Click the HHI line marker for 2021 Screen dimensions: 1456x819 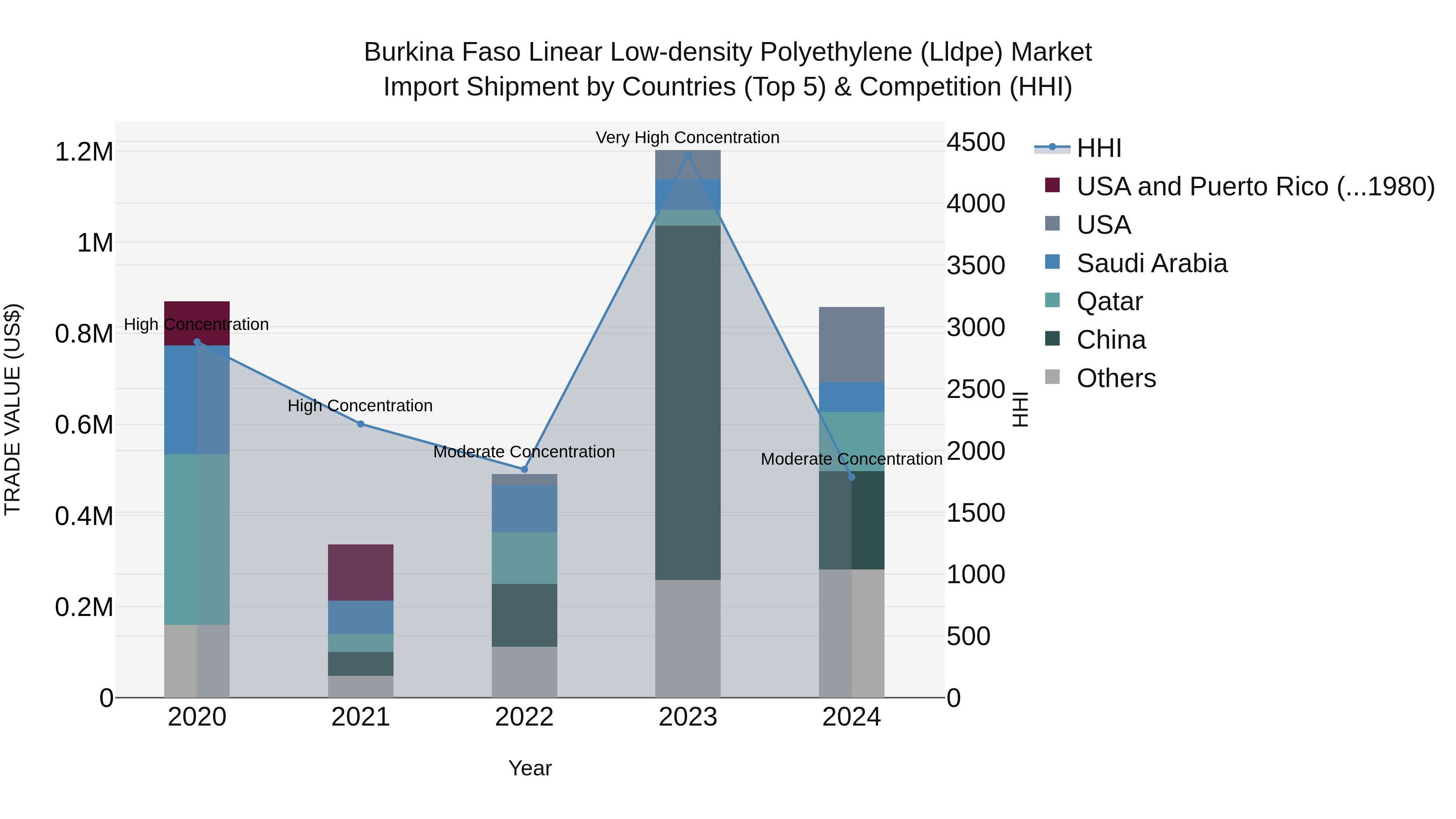pos(361,424)
